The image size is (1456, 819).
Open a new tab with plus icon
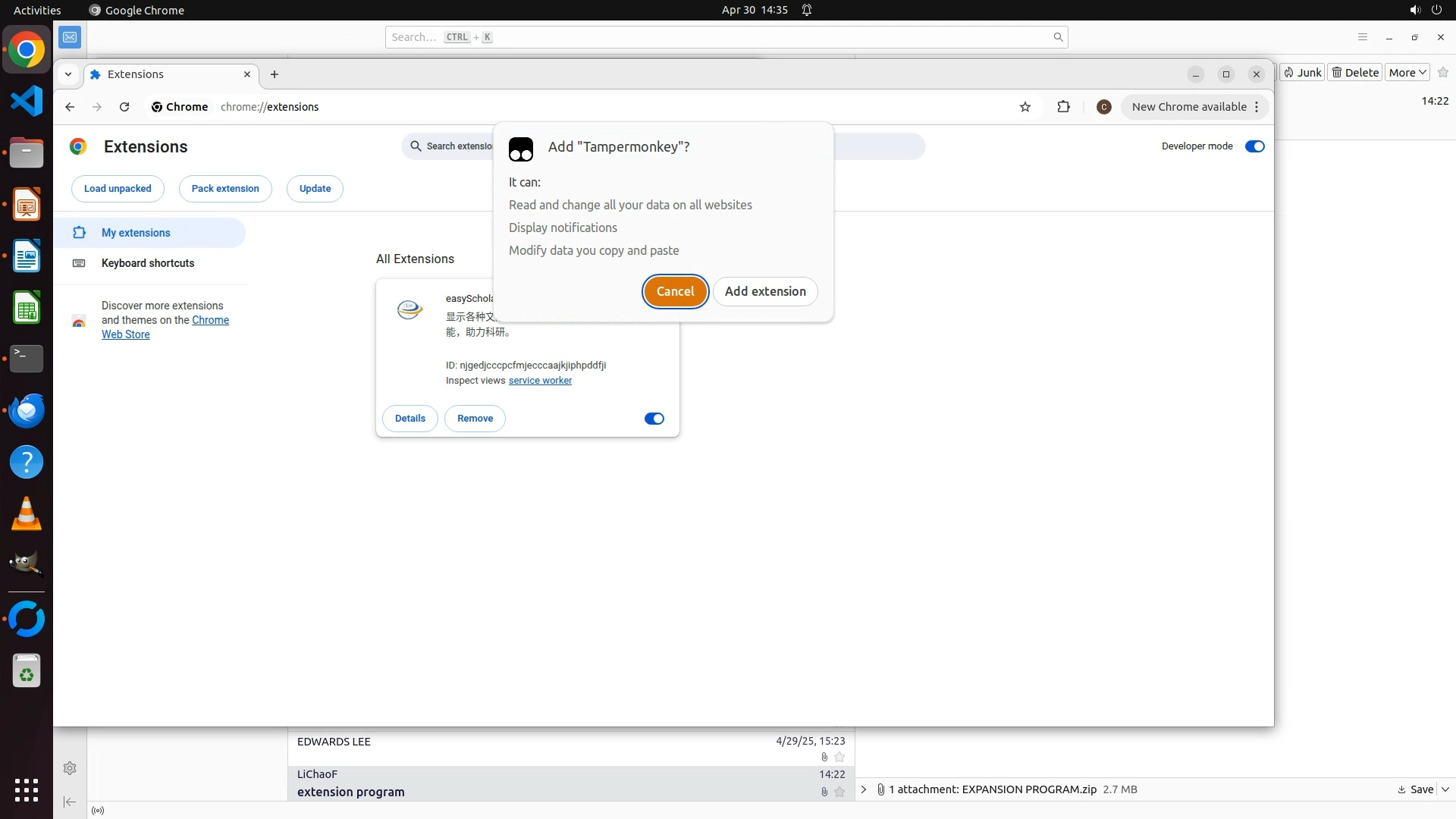click(275, 74)
